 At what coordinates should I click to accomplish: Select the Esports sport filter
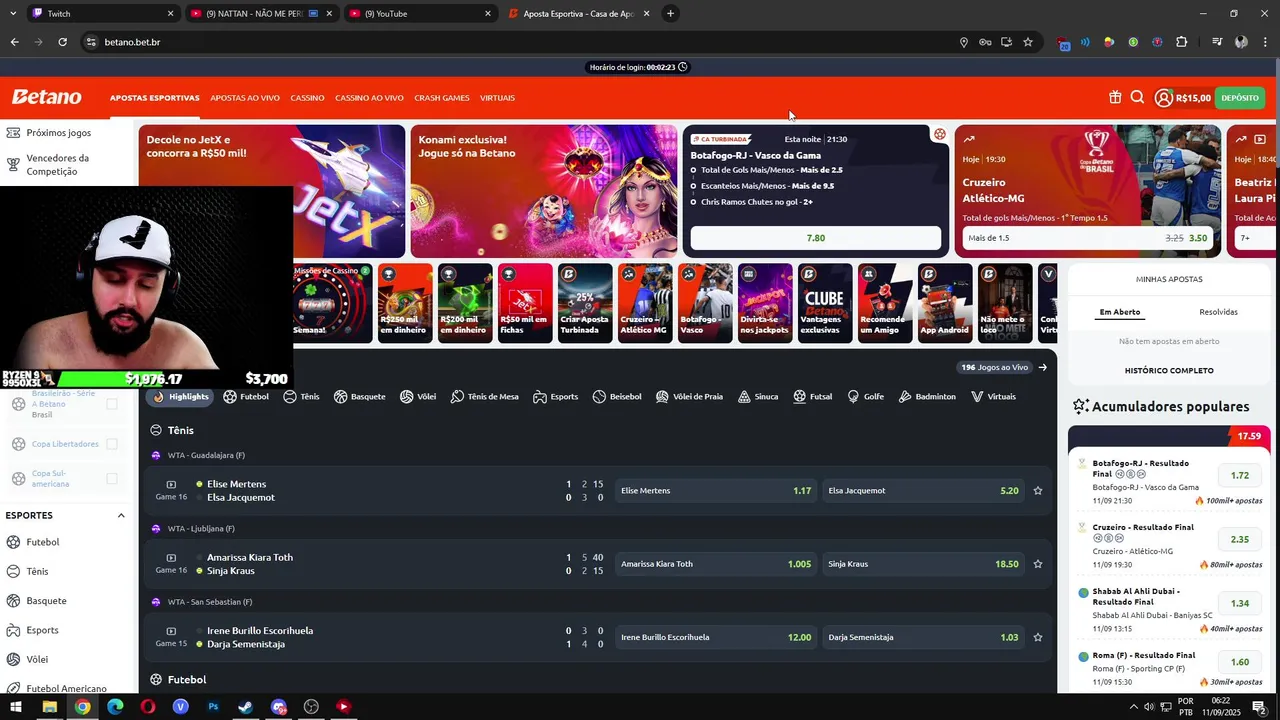coord(556,397)
